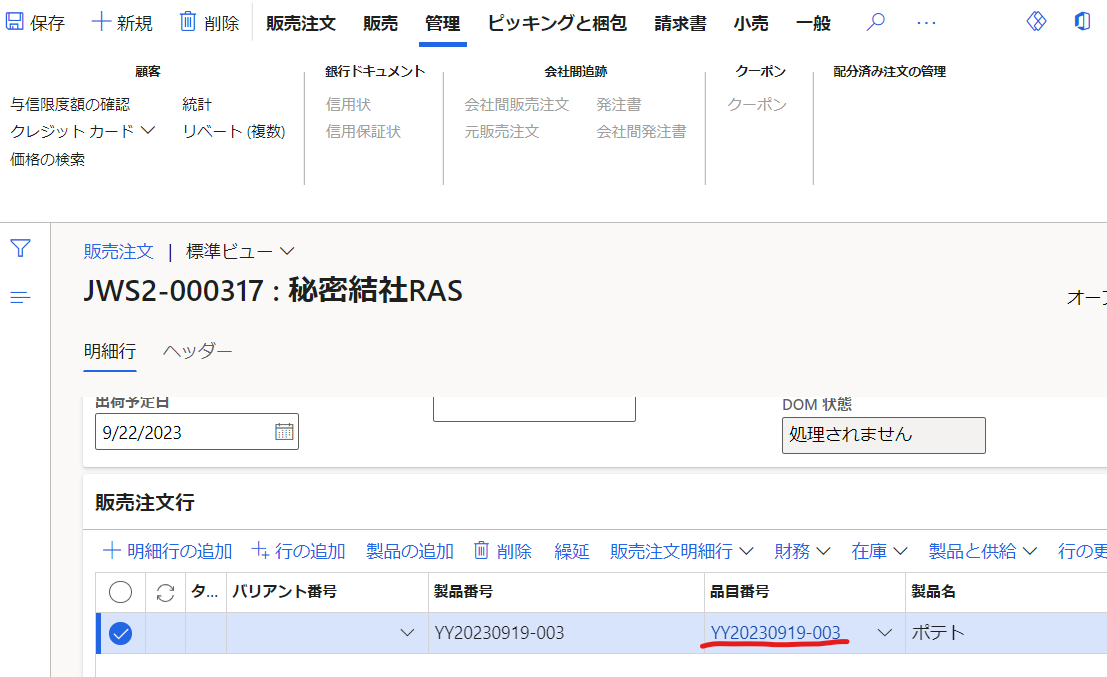
Task: Click the 製品番号 column header
Action: [463, 592]
